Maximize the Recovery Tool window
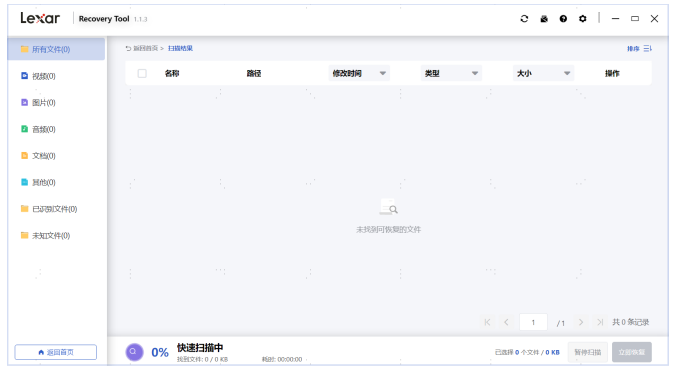Screen dimensions: 676x373 pyautogui.click(x=635, y=19)
